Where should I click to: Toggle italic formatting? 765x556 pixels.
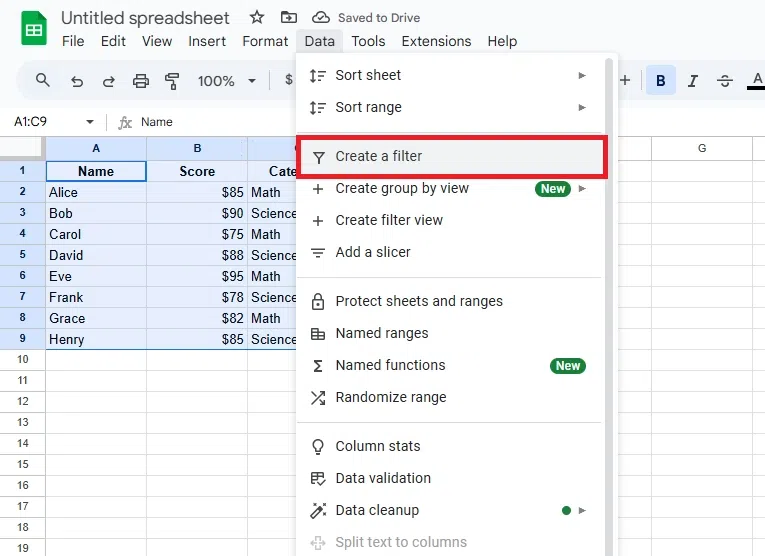(x=693, y=81)
